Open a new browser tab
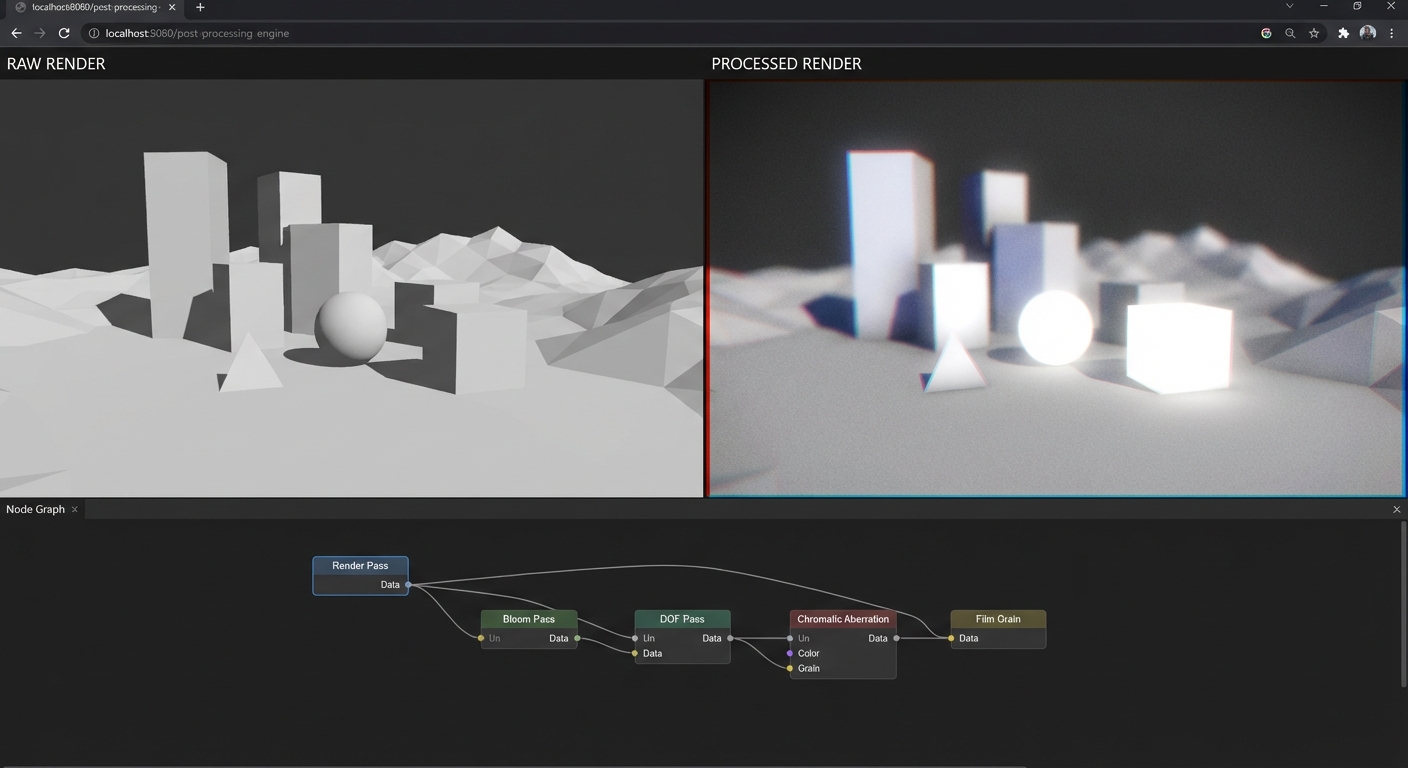Viewport: 1408px width, 768px height. pyautogui.click(x=200, y=7)
